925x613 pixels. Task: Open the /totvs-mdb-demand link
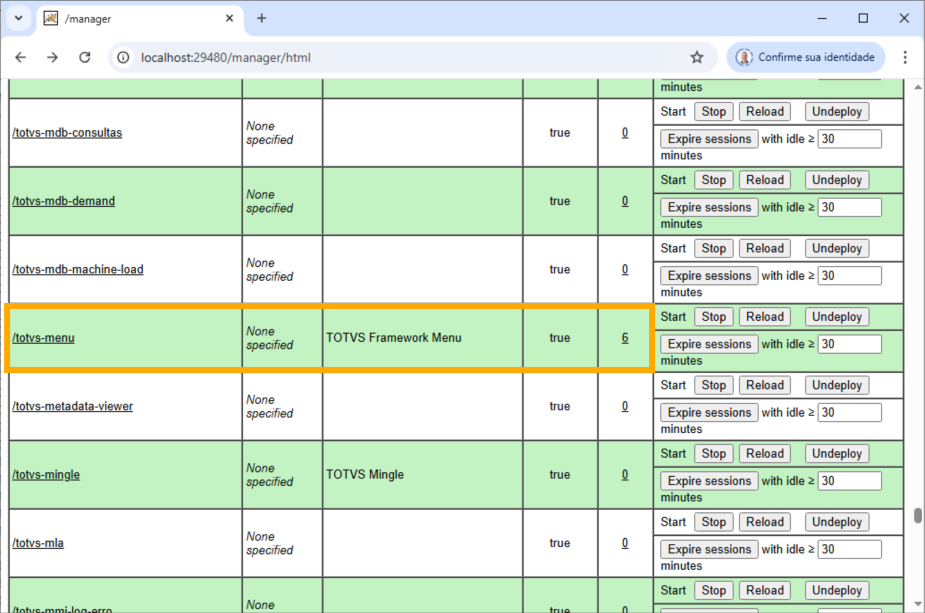pyautogui.click(x=64, y=201)
